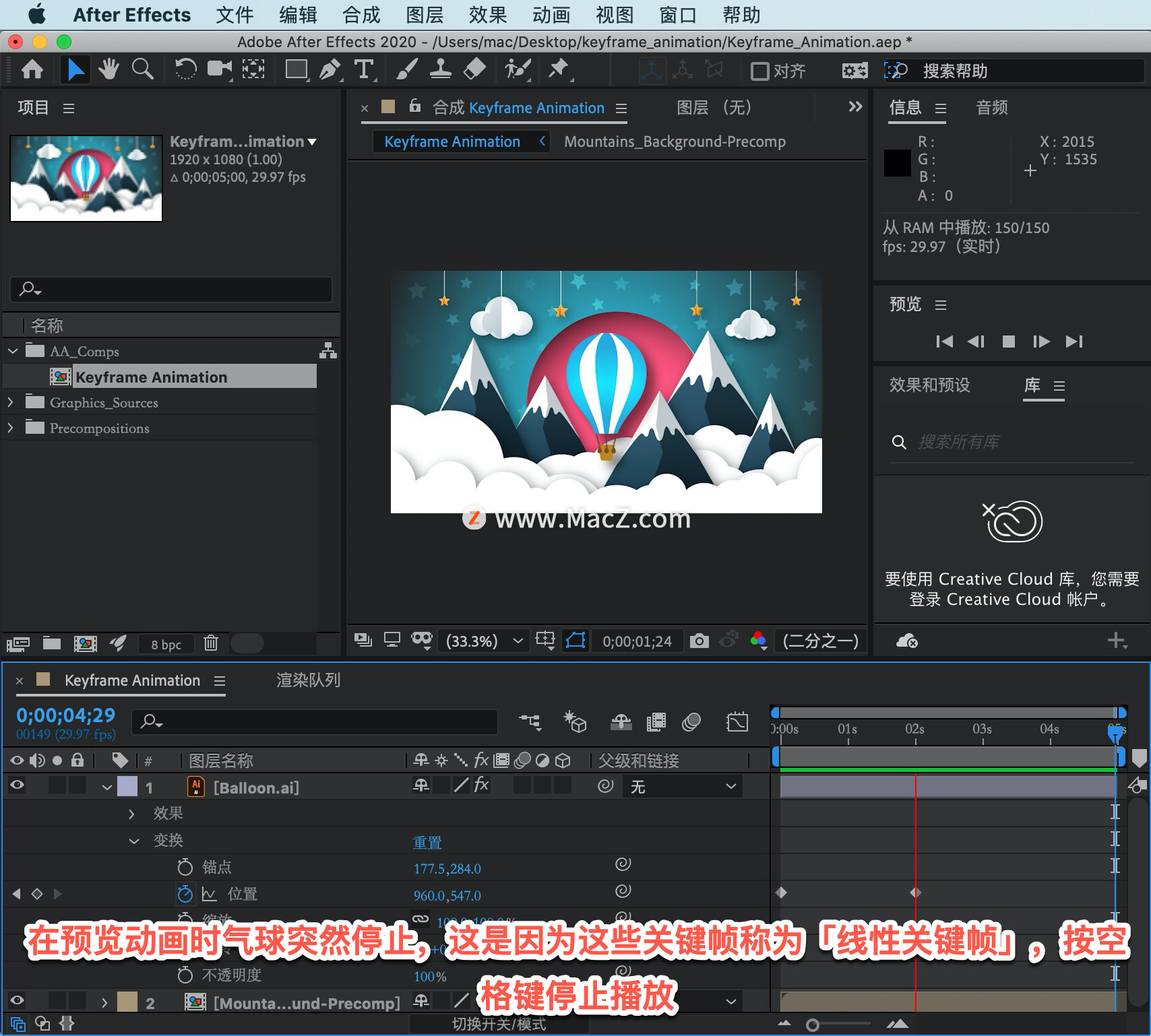The height and width of the screenshot is (1036, 1151).
Task: Switch to the 渲染队列 tab
Action: tap(308, 680)
